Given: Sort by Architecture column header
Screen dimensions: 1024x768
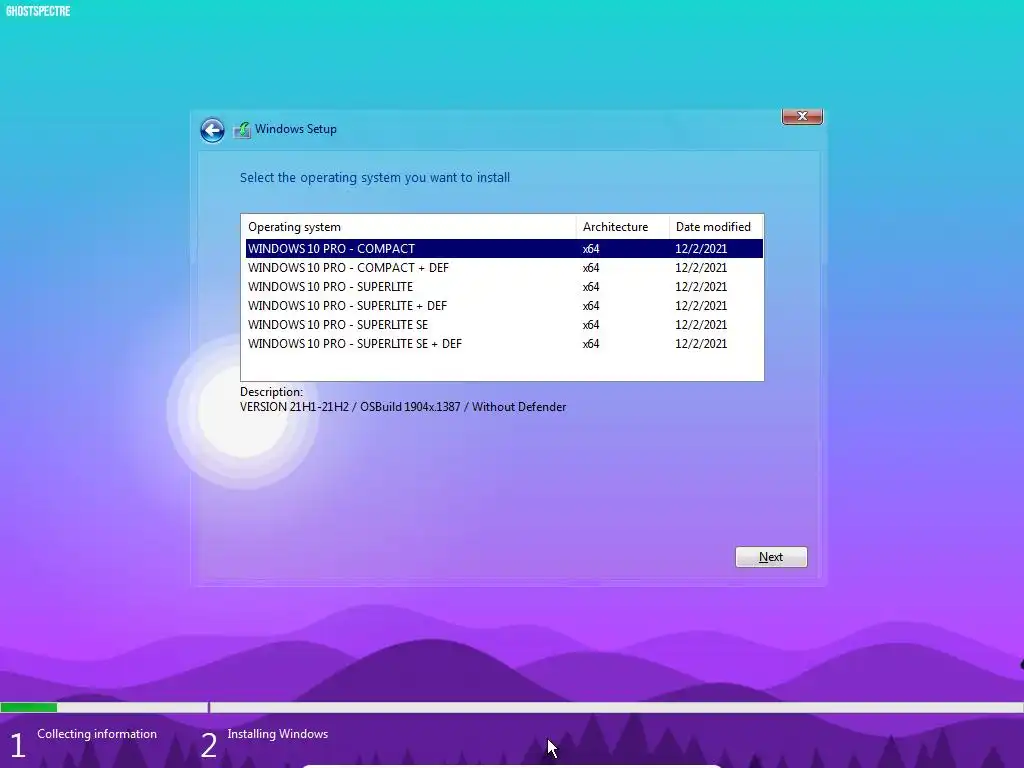Looking at the screenshot, I should coord(622,227).
